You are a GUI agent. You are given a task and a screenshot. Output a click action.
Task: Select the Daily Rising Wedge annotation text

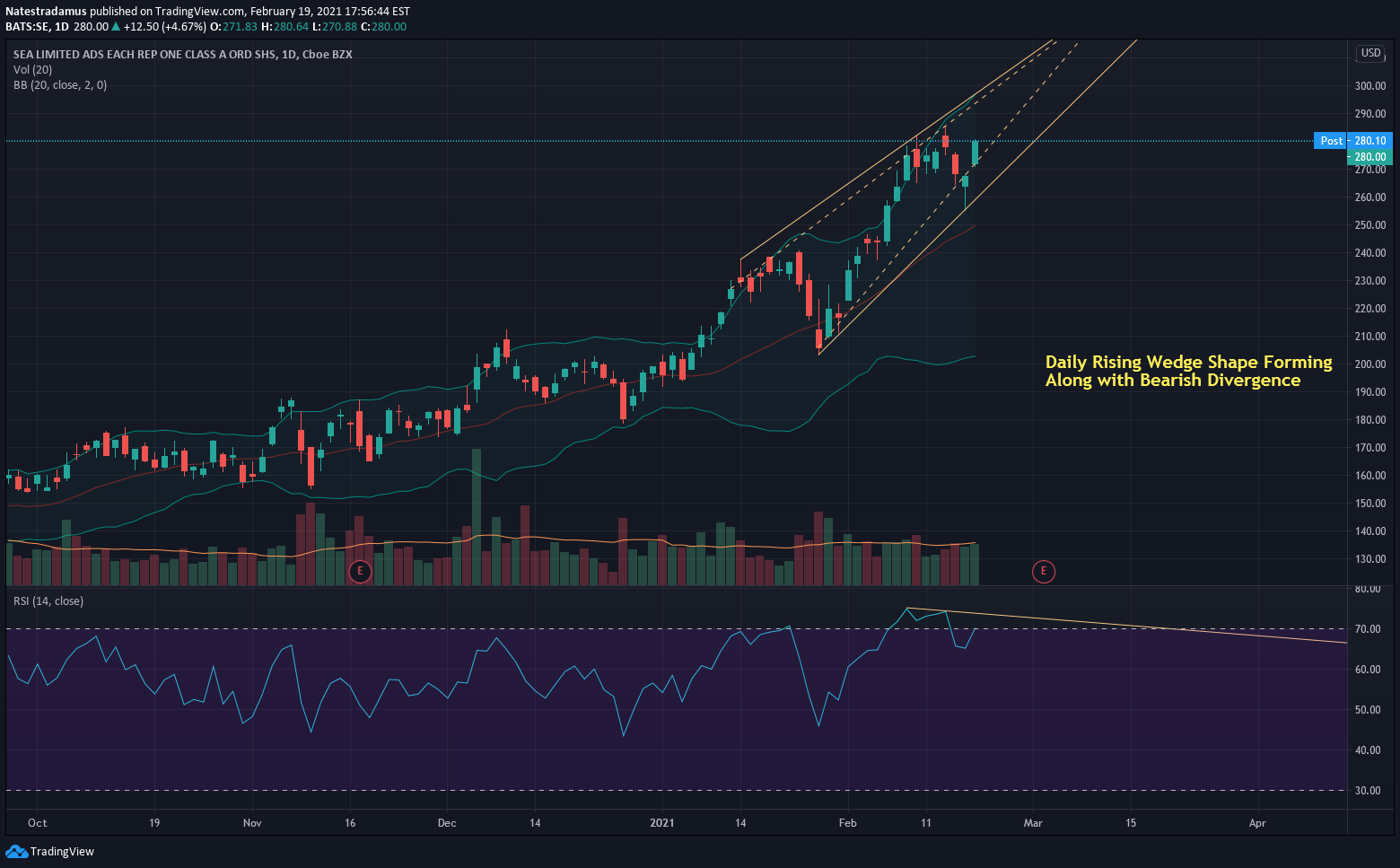(x=1188, y=371)
